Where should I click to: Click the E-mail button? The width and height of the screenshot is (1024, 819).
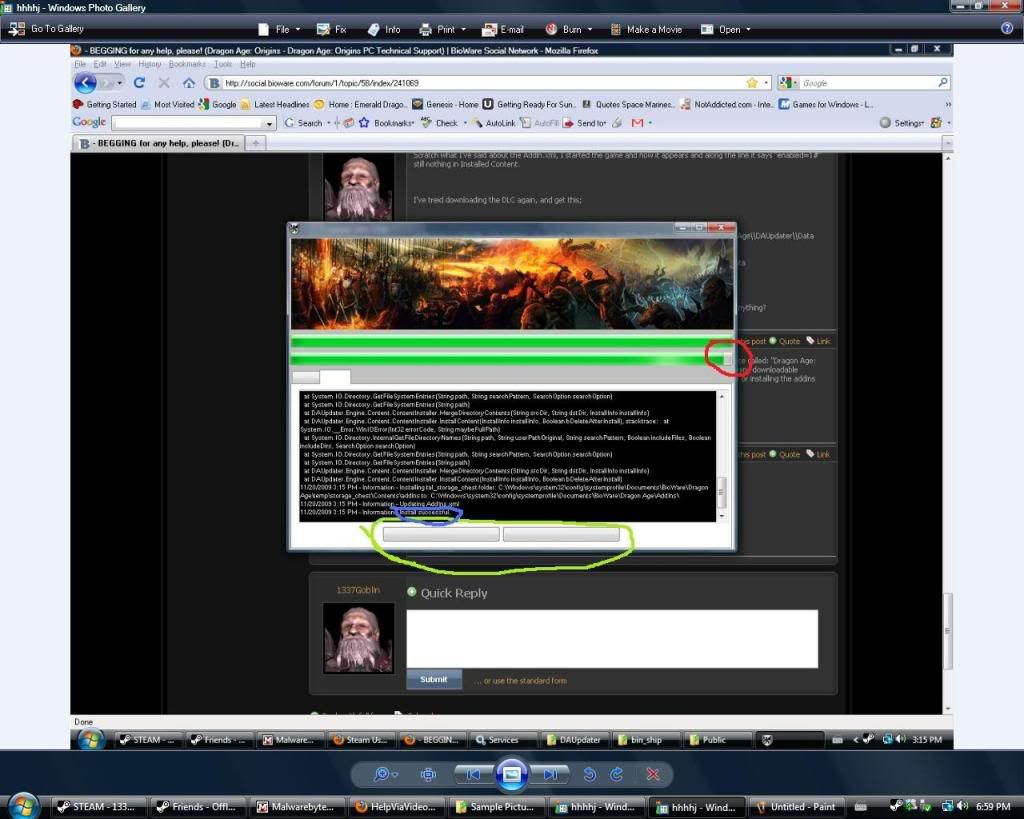tap(503, 29)
